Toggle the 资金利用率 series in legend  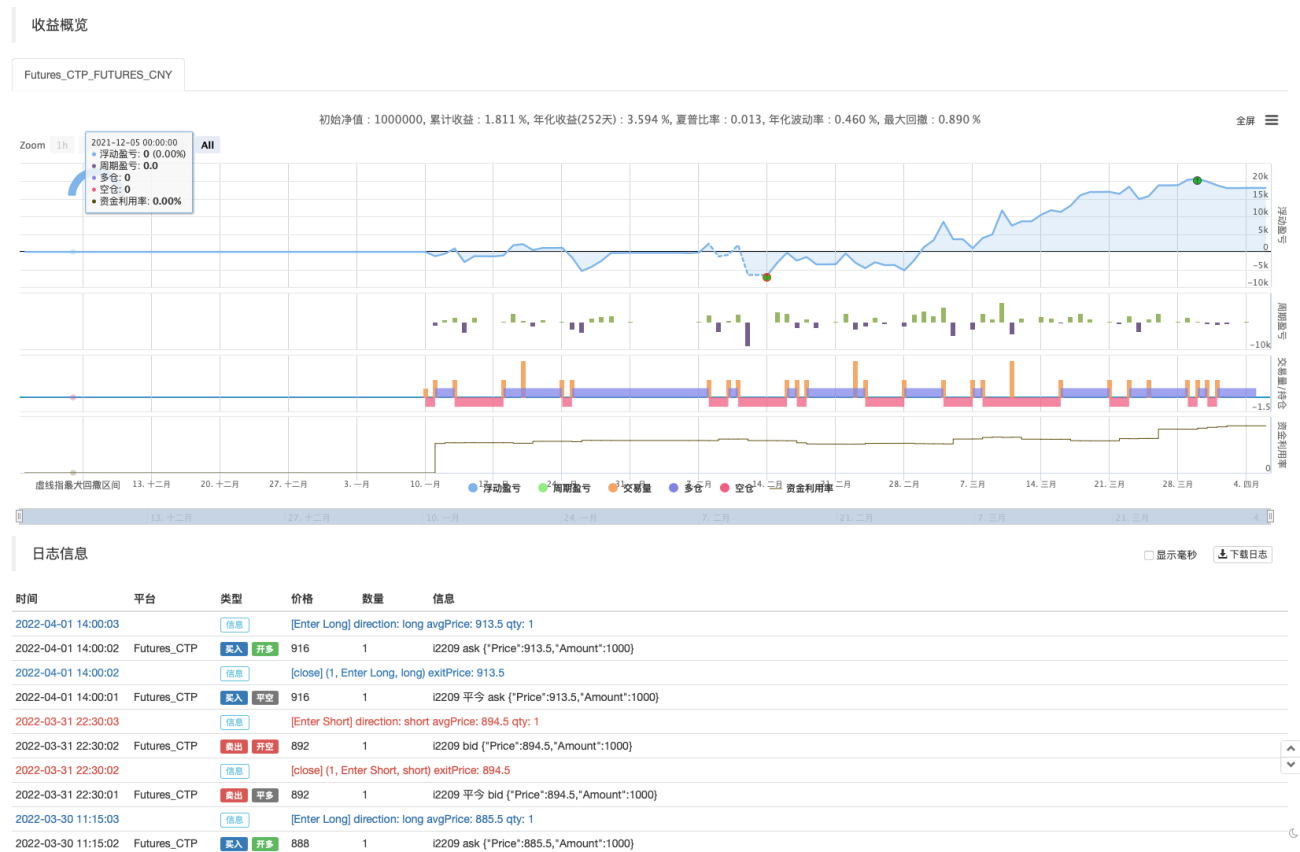tap(802, 488)
